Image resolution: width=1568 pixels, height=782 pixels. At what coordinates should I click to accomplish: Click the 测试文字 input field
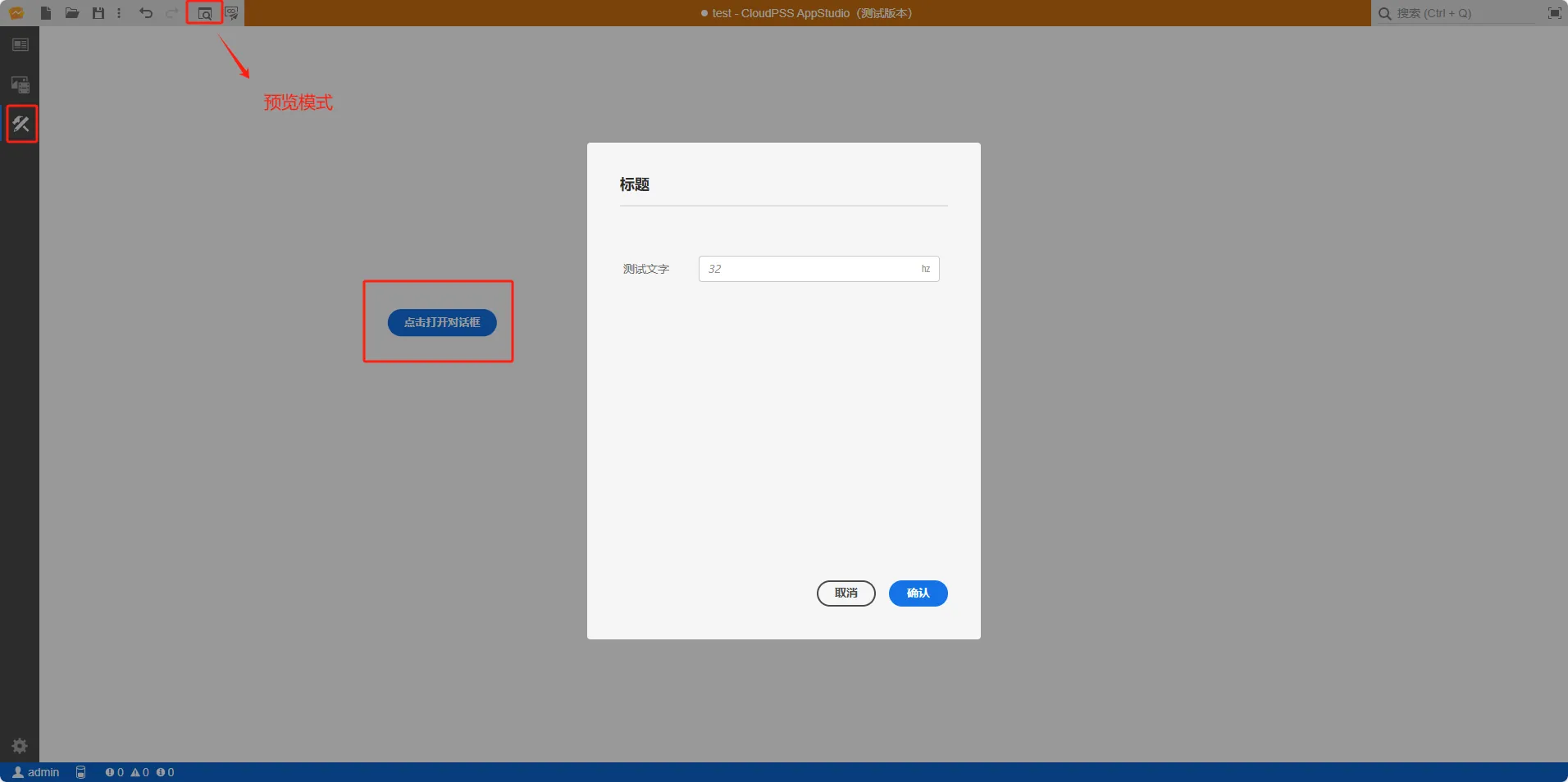tap(818, 269)
